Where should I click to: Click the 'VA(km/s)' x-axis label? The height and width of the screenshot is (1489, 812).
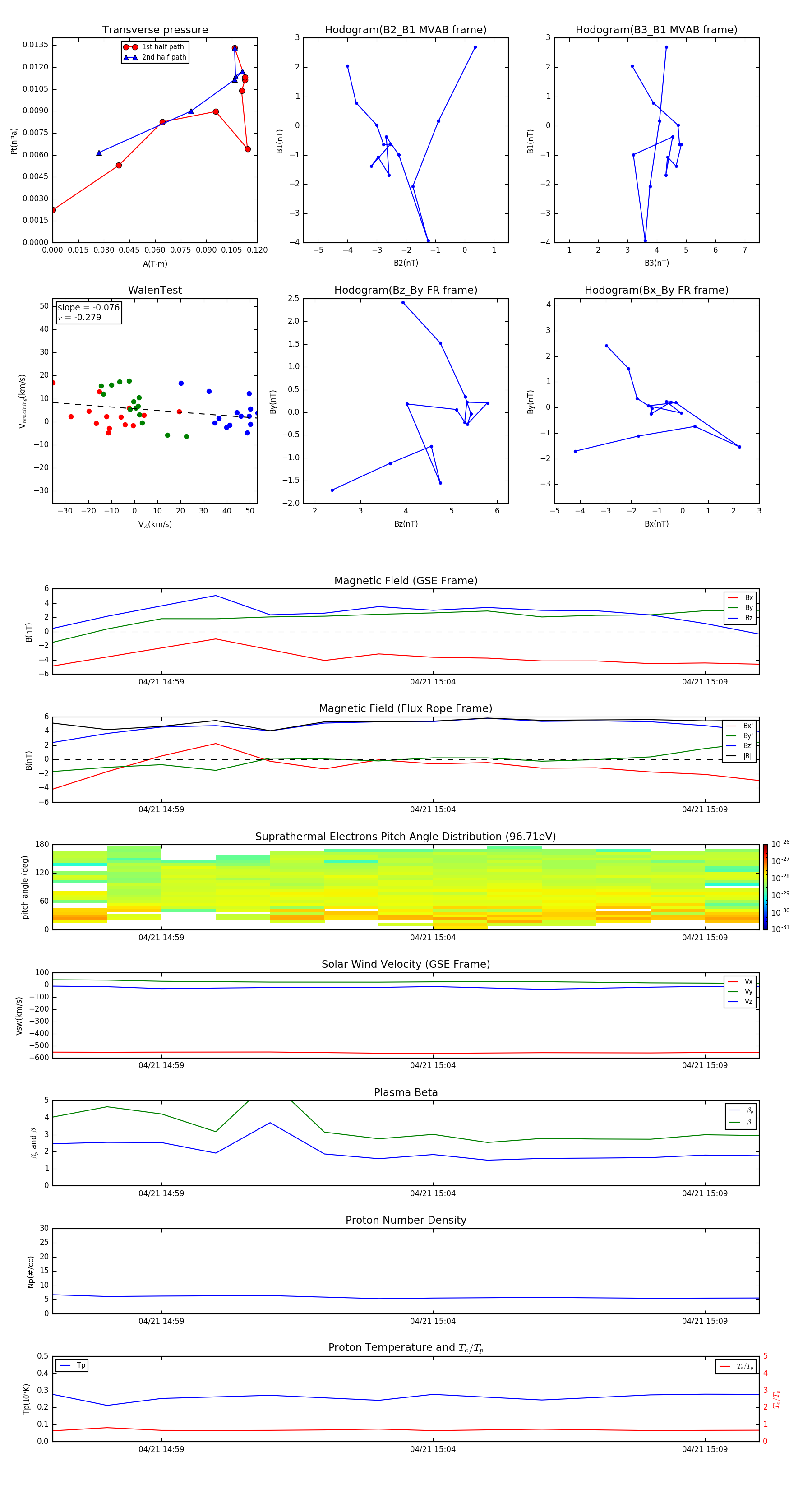pyautogui.click(x=155, y=524)
